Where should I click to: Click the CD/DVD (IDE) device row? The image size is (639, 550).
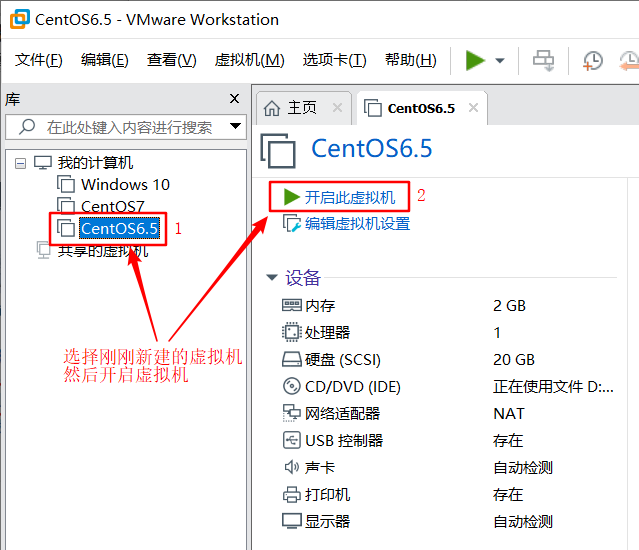448,386
